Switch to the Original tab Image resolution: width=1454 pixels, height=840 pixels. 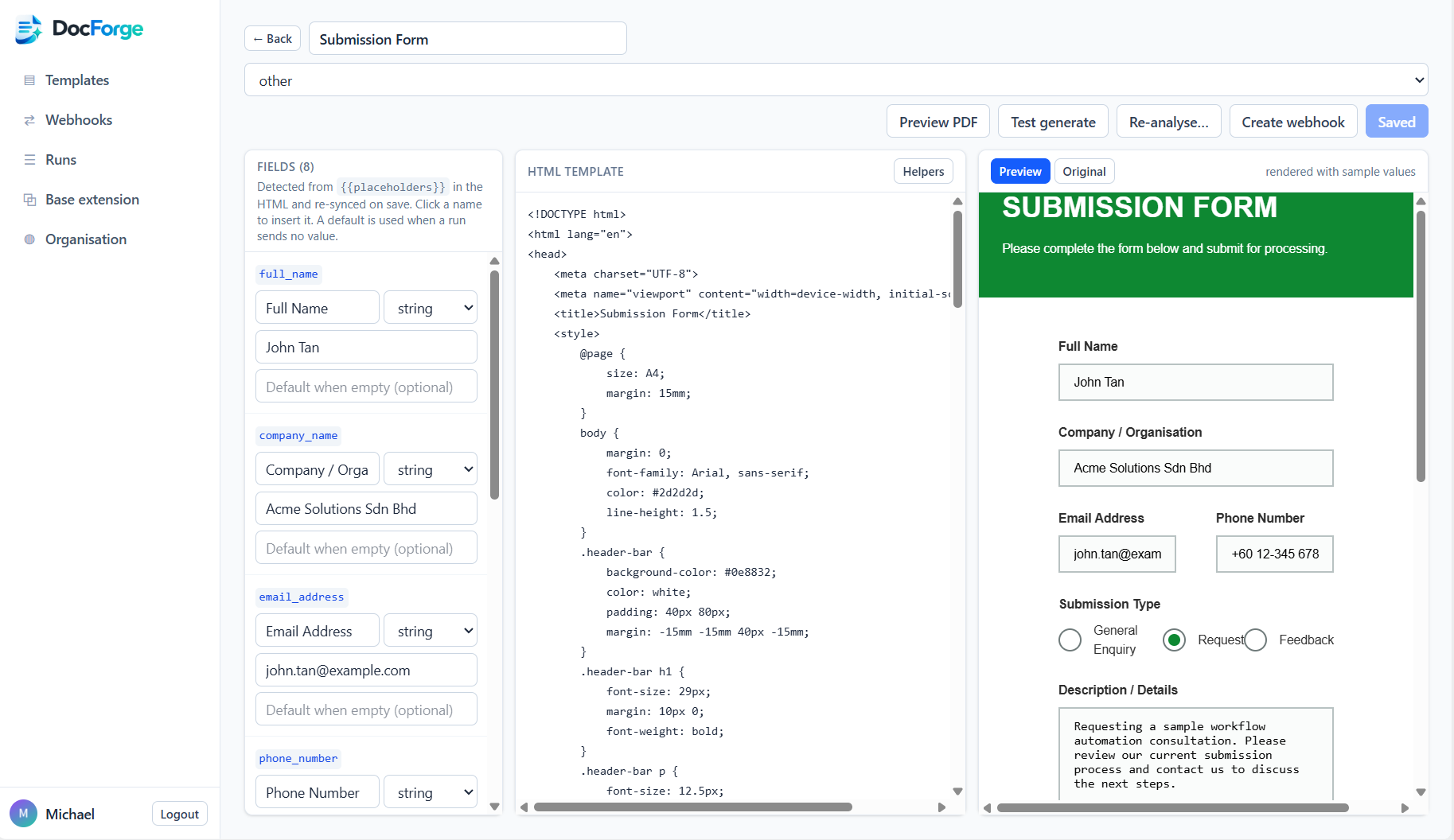coord(1084,171)
